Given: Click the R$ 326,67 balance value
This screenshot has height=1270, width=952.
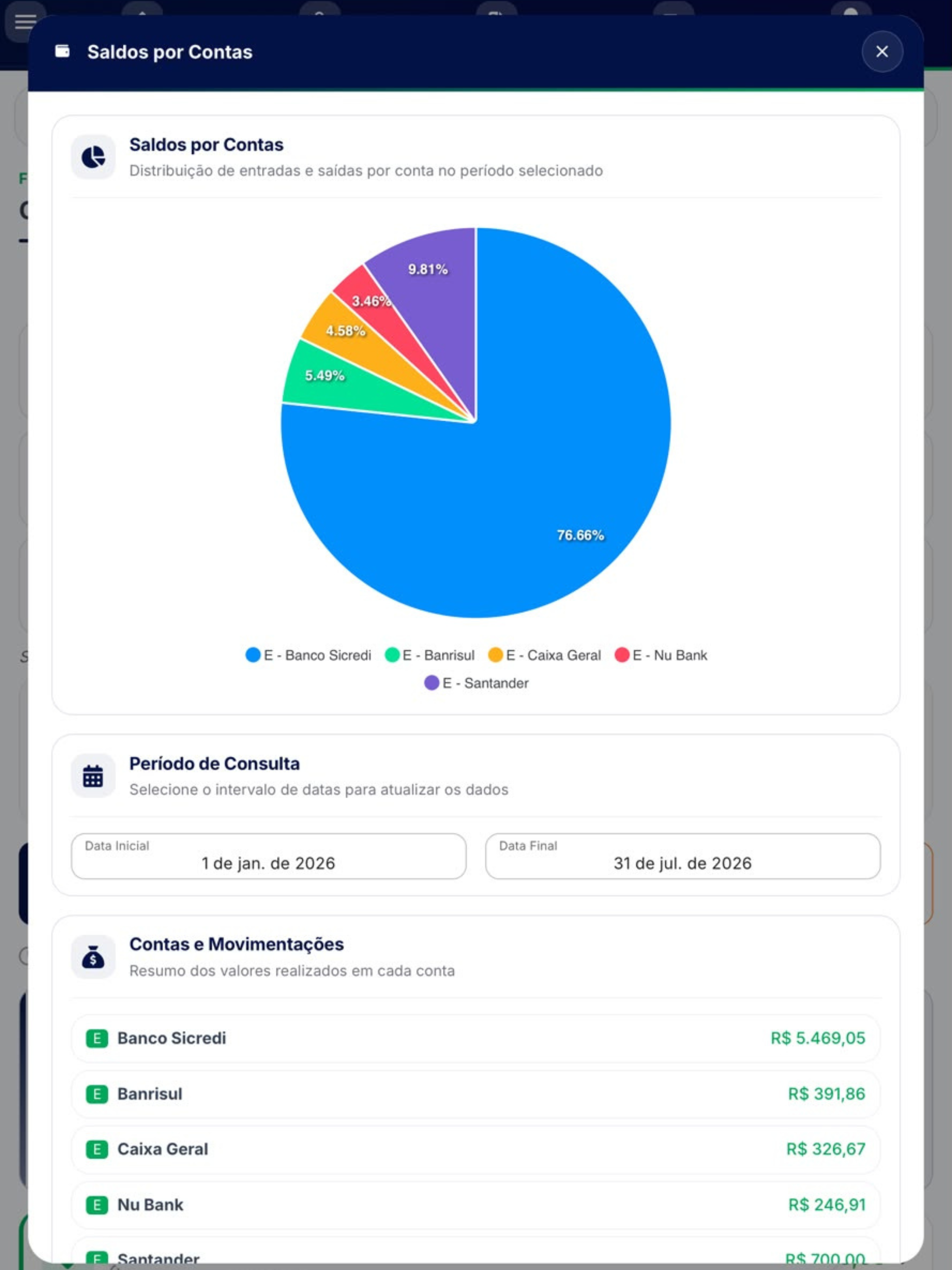Looking at the screenshot, I should [826, 1149].
